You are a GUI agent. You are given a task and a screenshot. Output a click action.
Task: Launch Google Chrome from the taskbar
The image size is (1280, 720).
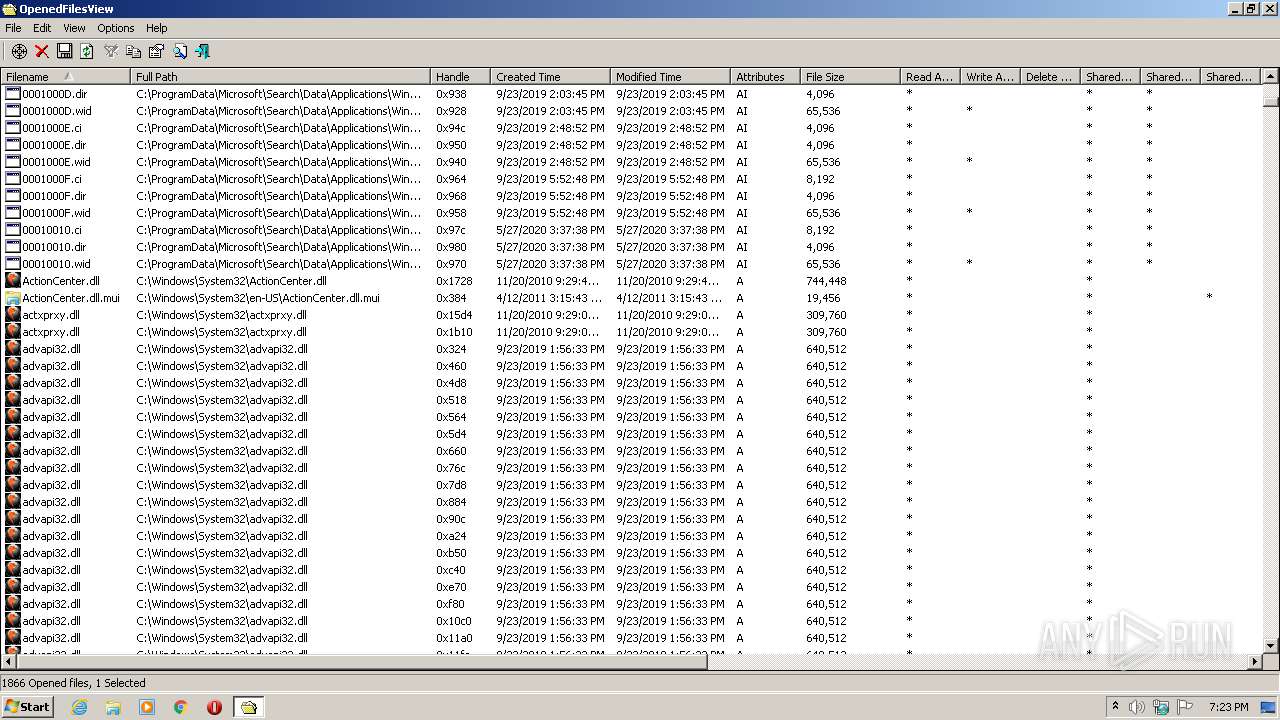click(180, 707)
